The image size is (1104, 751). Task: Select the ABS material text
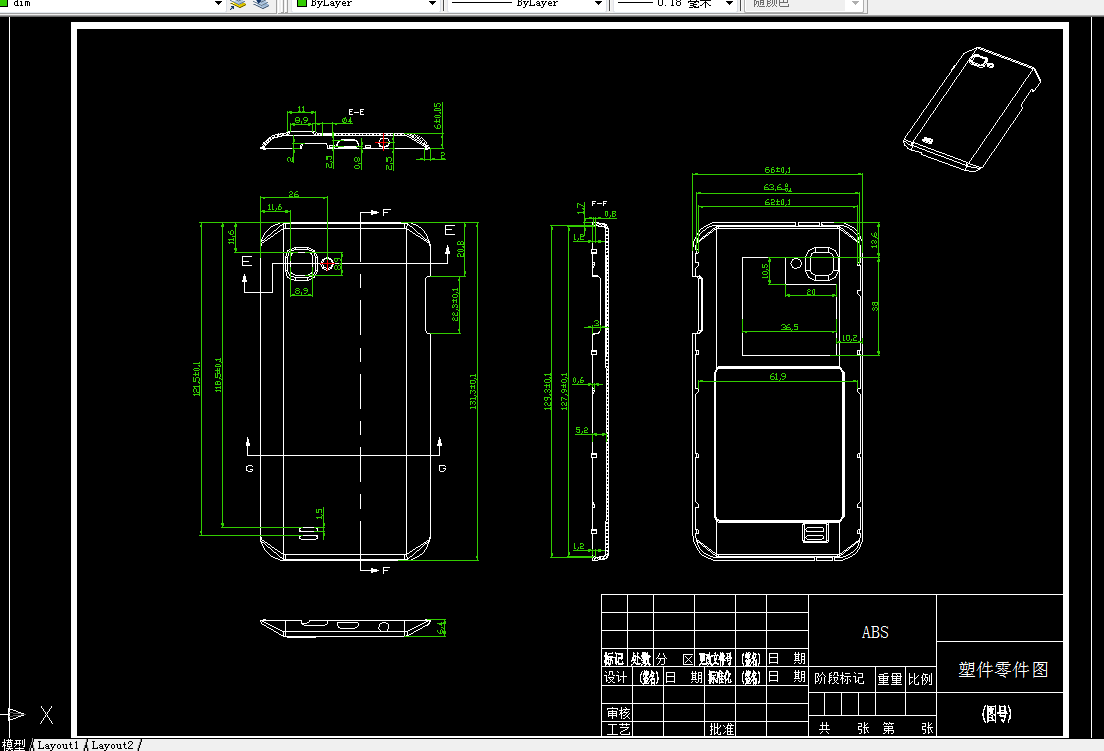[875, 632]
